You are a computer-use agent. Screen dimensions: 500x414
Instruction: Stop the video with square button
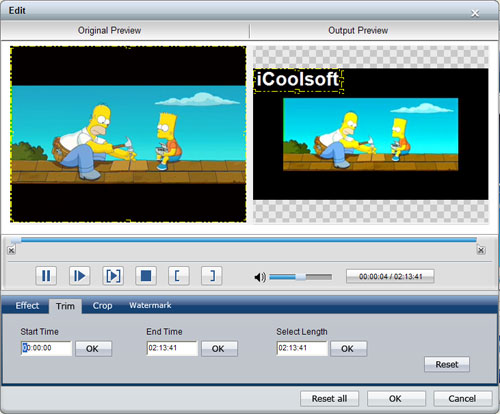pyautogui.click(x=146, y=276)
